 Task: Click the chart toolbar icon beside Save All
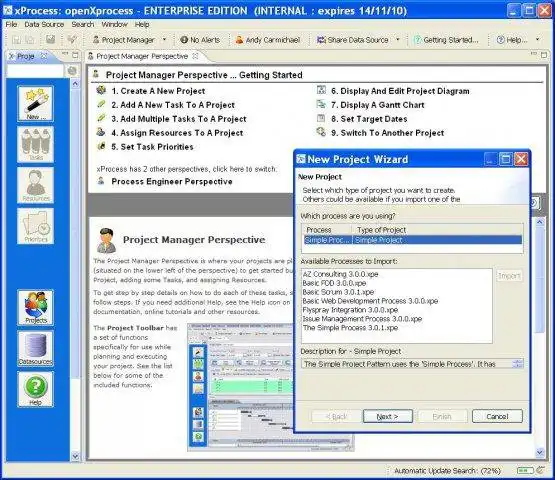(x=51, y=39)
